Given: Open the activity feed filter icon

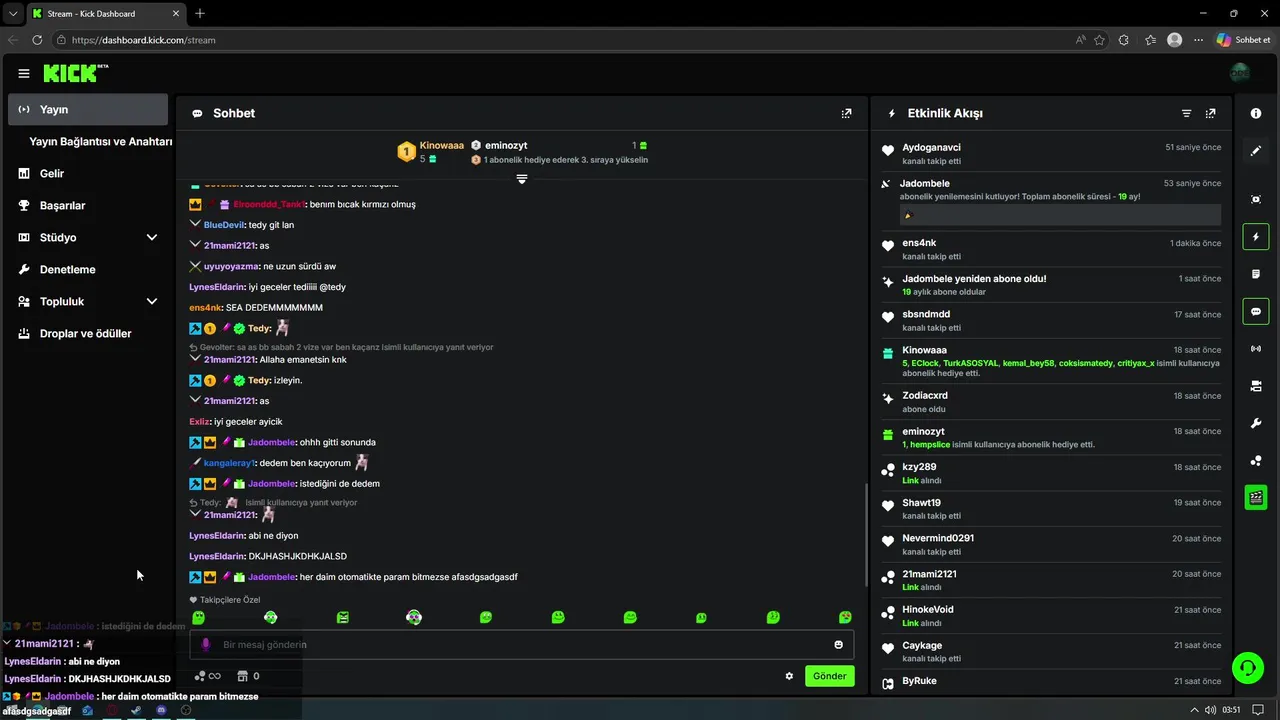Looking at the screenshot, I should click(x=1187, y=114).
